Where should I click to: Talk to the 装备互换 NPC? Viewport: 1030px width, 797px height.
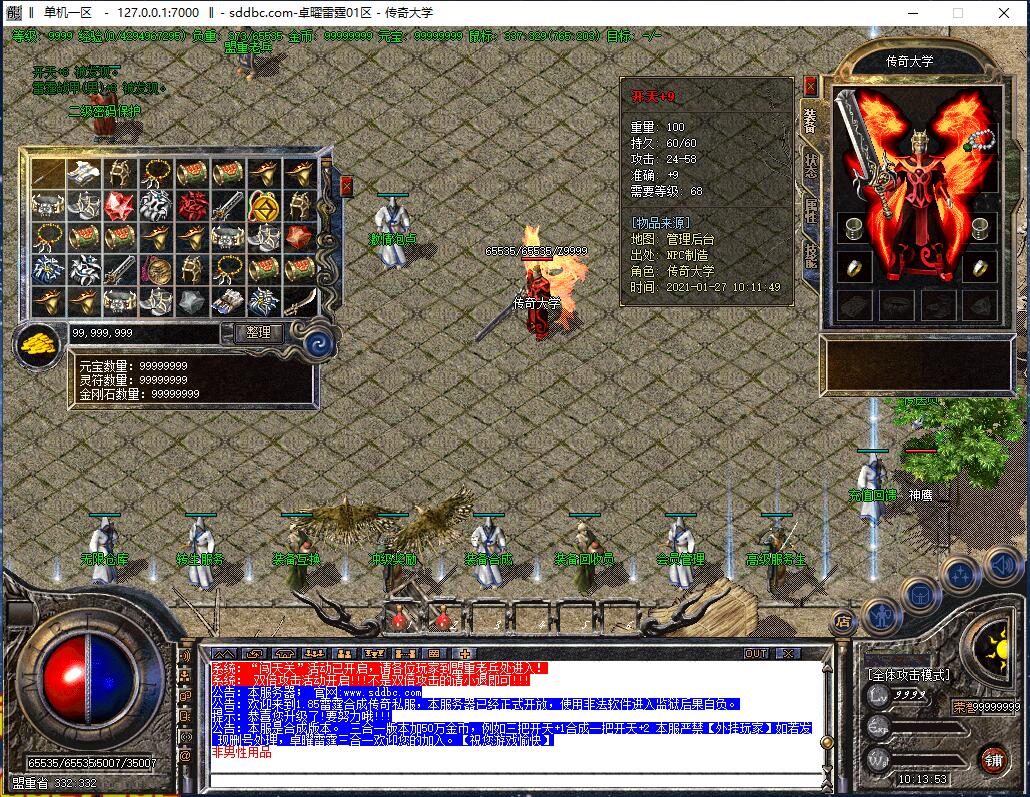coord(296,553)
